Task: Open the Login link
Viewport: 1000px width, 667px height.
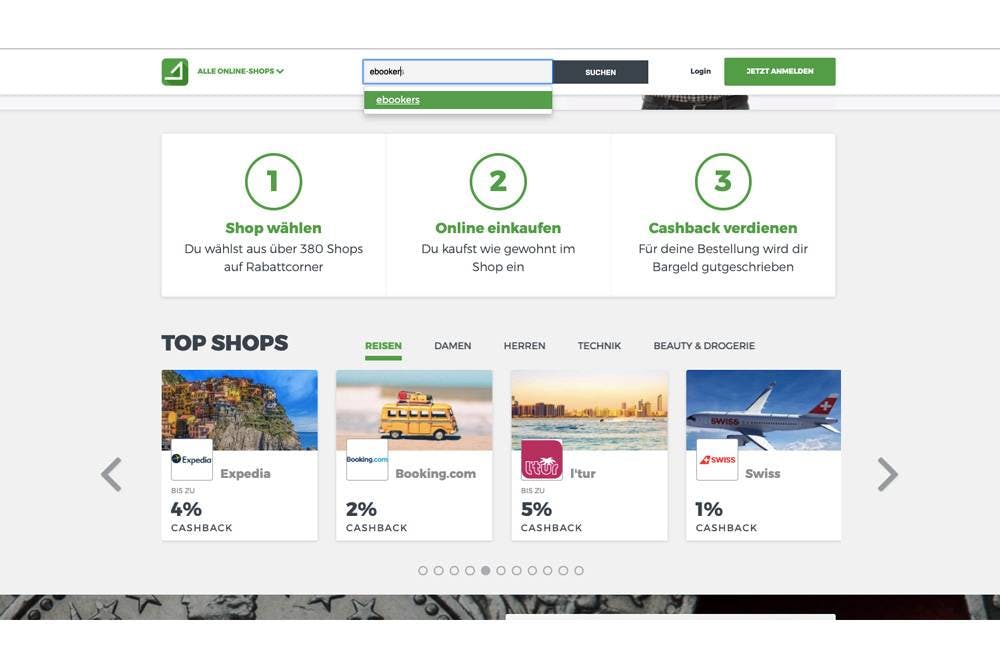Action: 700,72
